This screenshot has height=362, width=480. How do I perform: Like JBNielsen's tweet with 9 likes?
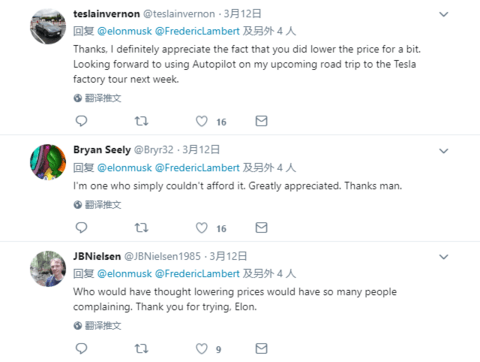201,349
